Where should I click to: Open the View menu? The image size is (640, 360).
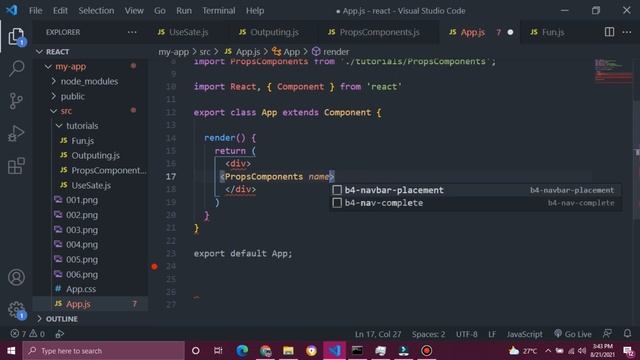coord(134,11)
